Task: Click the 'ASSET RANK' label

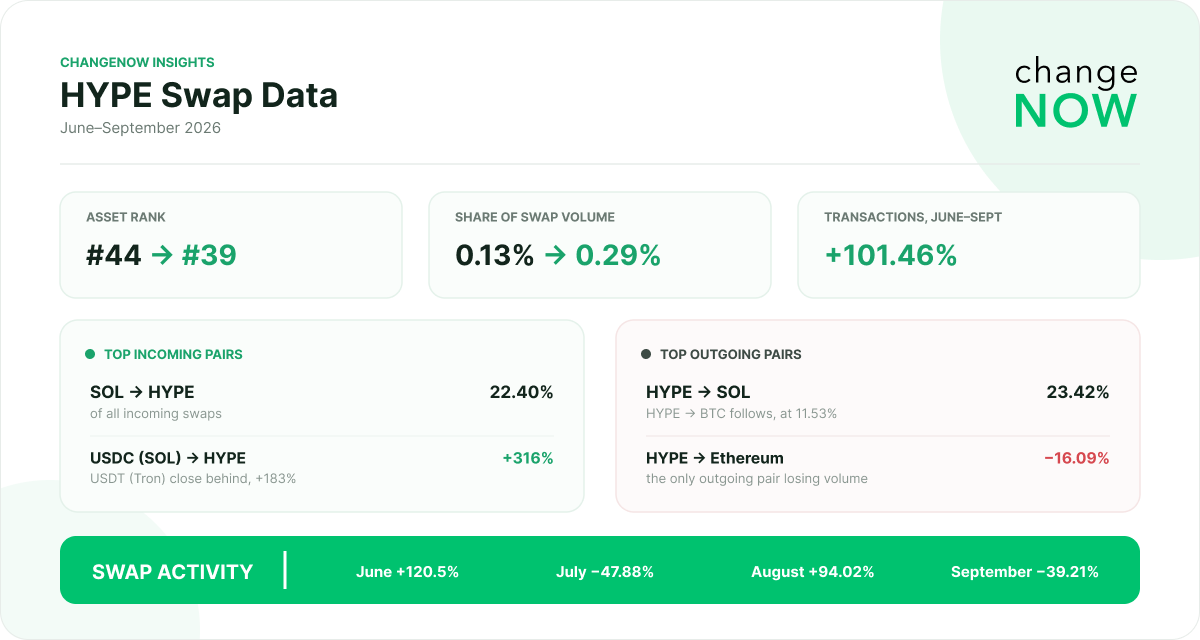Action: (126, 217)
